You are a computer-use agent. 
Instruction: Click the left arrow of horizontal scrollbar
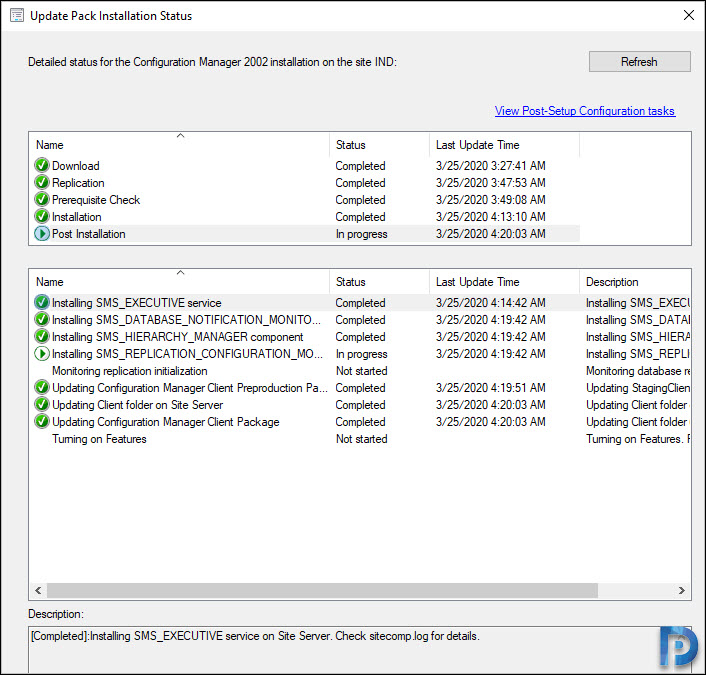pos(38,590)
